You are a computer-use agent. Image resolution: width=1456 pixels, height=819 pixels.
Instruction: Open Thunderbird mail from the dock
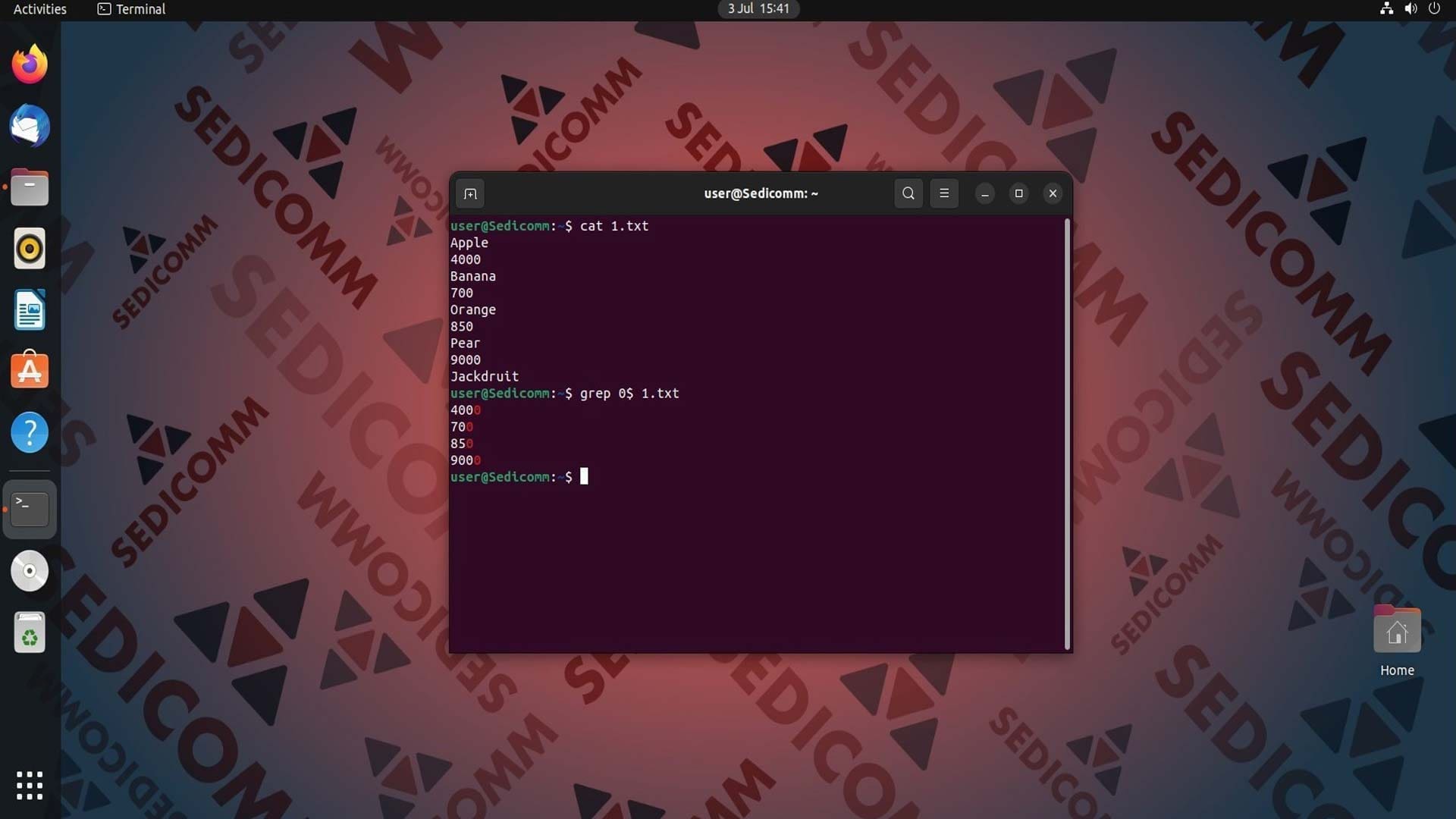pos(30,126)
